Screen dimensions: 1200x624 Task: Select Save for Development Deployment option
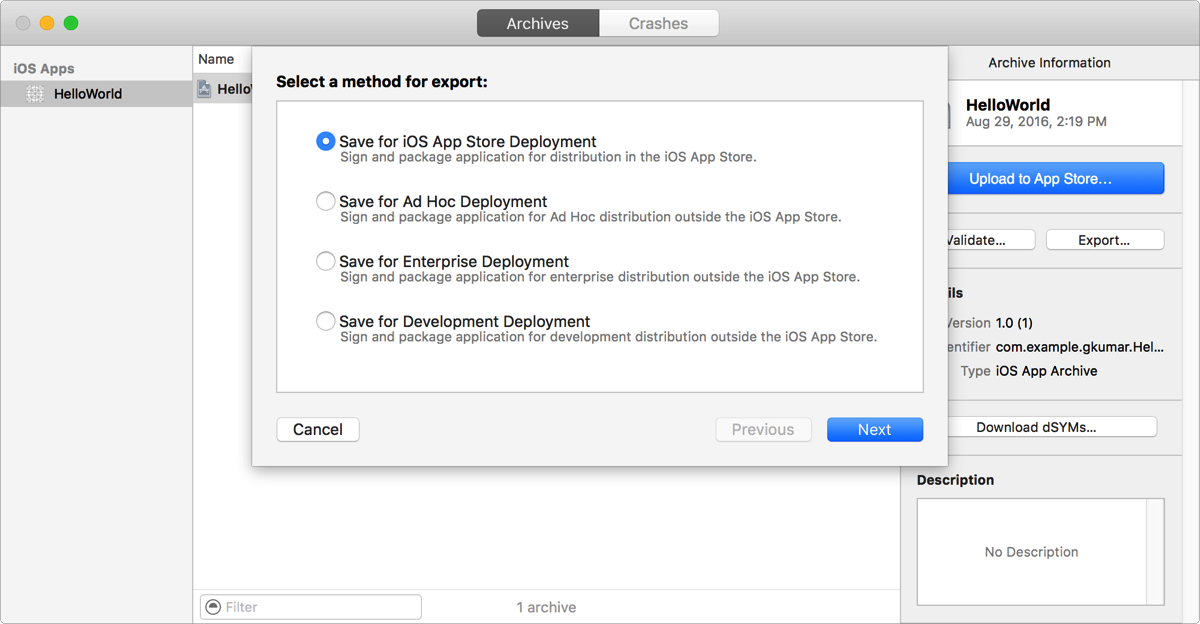(325, 322)
